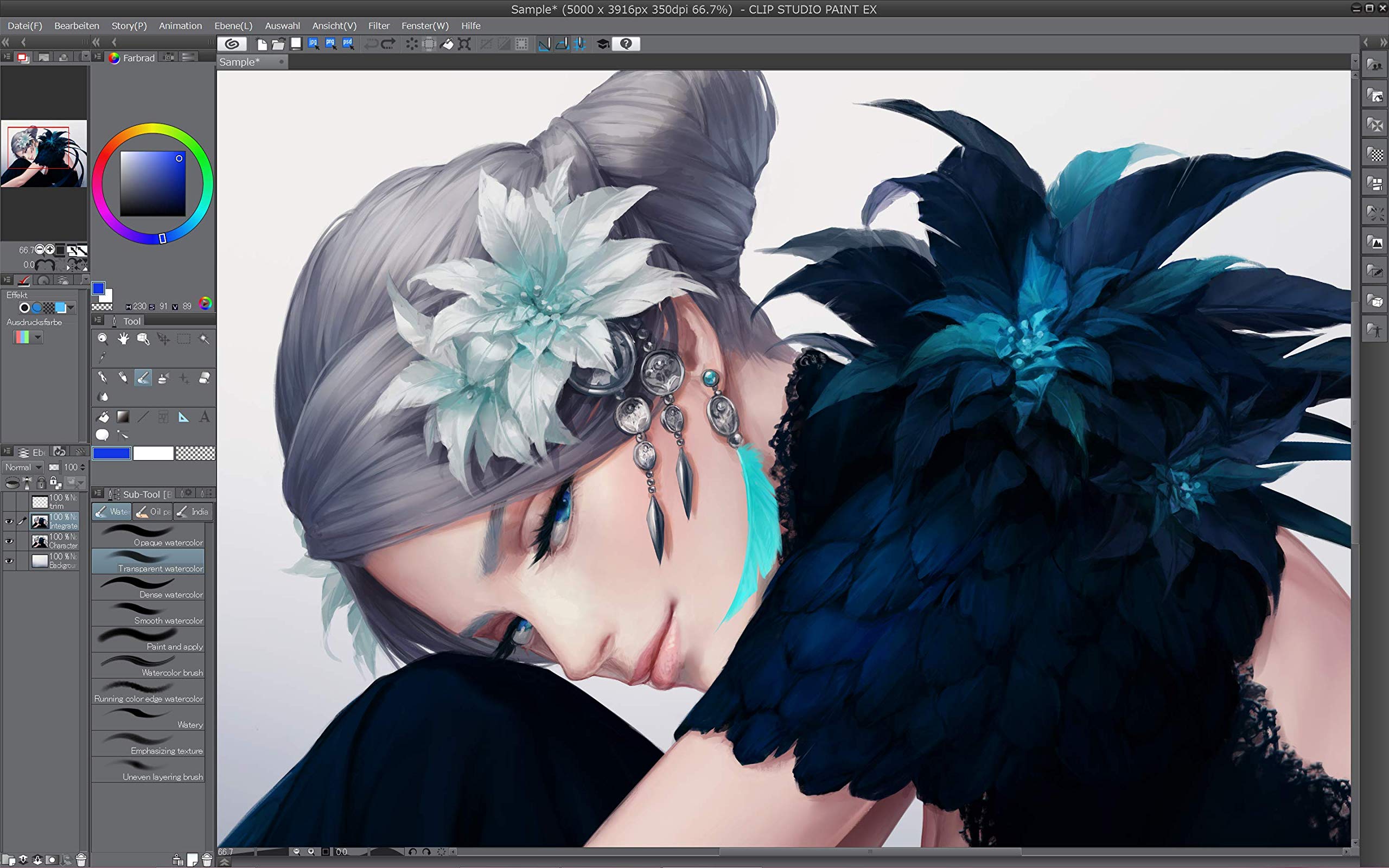Open a file from toolbar
This screenshot has width=1389, height=868.
pos(278,43)
